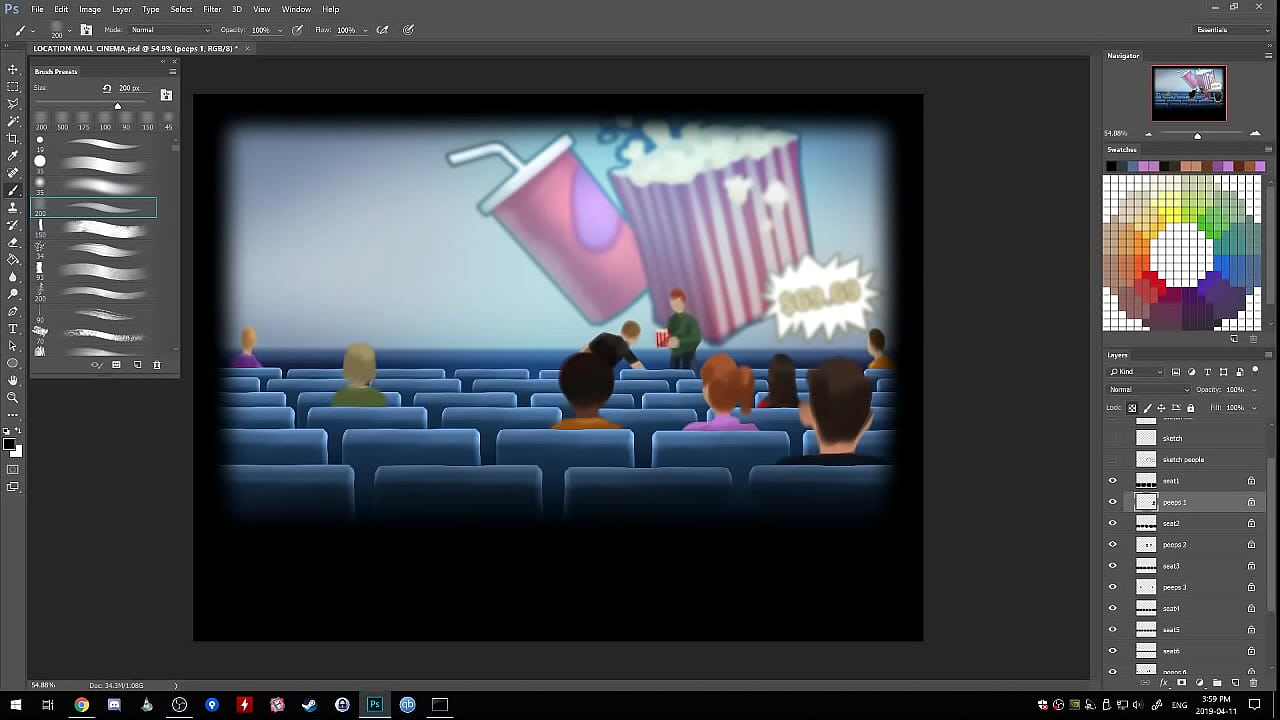Screen dimensions: 1280x720
Task: Delete brush using Brush Presets trash icon
Action: coord(157,365)
